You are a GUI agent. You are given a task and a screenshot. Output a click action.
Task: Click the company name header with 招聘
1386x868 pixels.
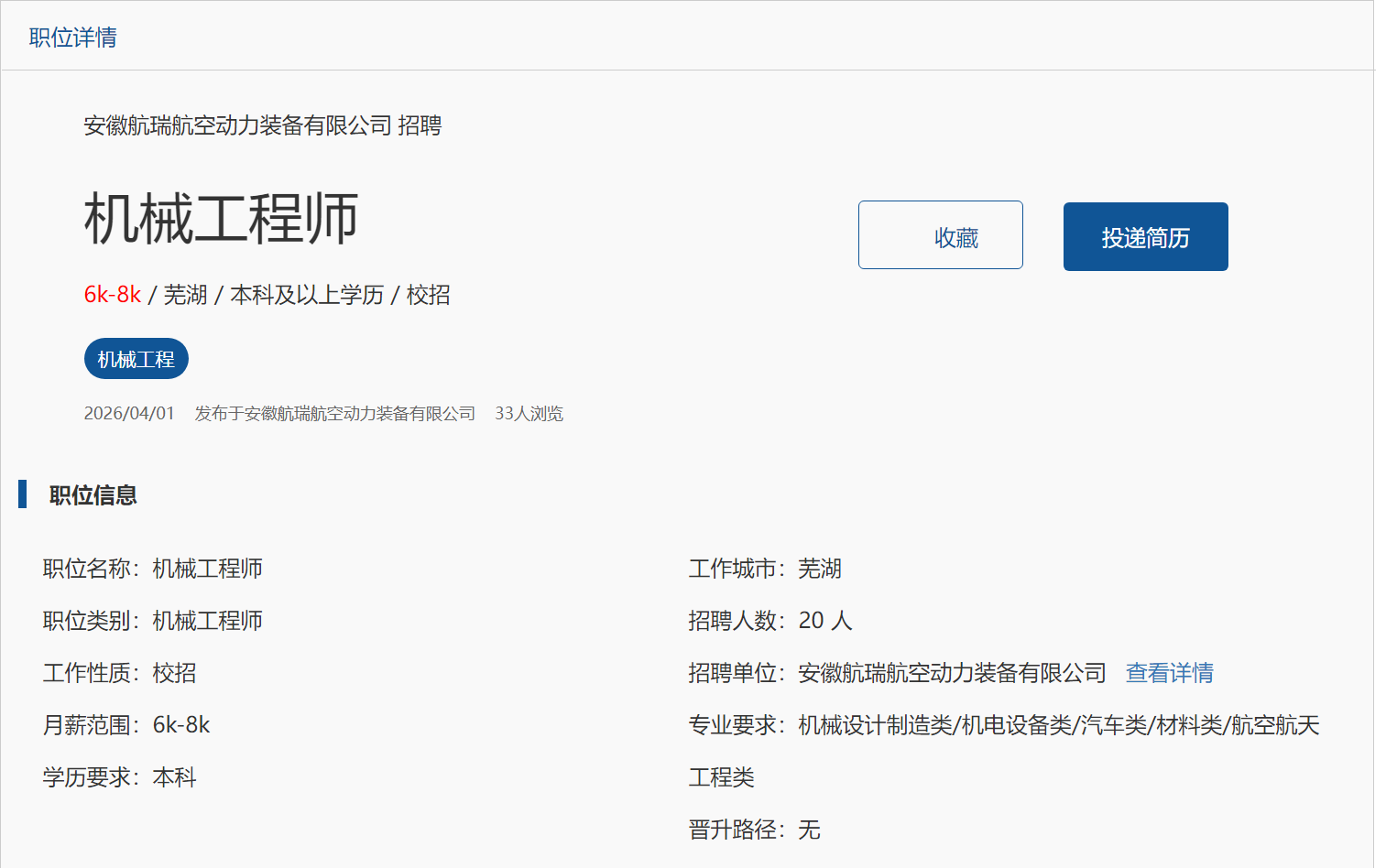click(x=262, y=125)
